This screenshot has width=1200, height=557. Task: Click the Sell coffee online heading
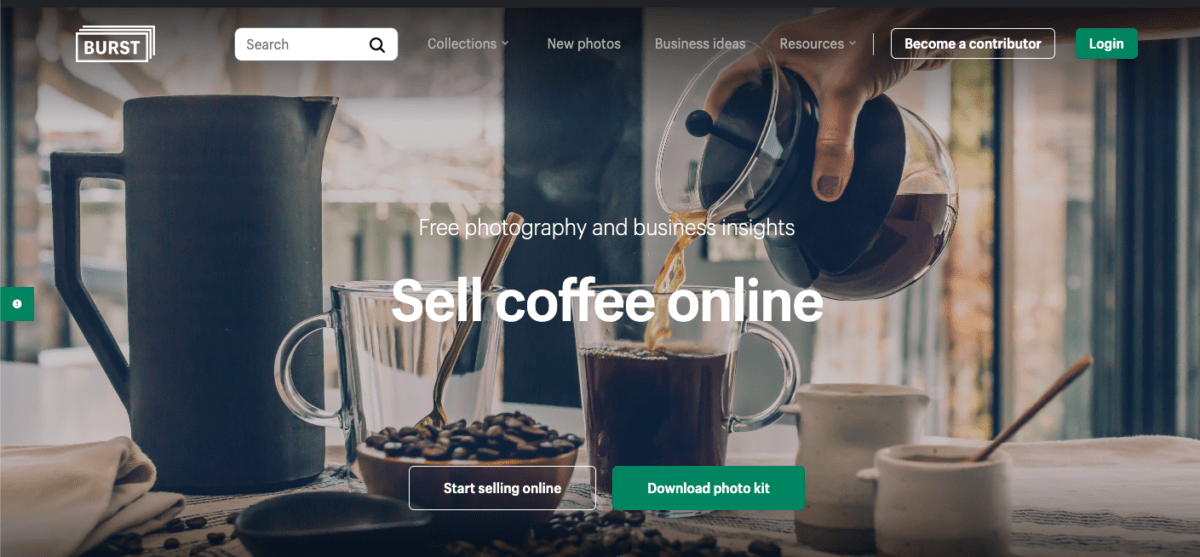pyautogui.click(x=607, y=300)
